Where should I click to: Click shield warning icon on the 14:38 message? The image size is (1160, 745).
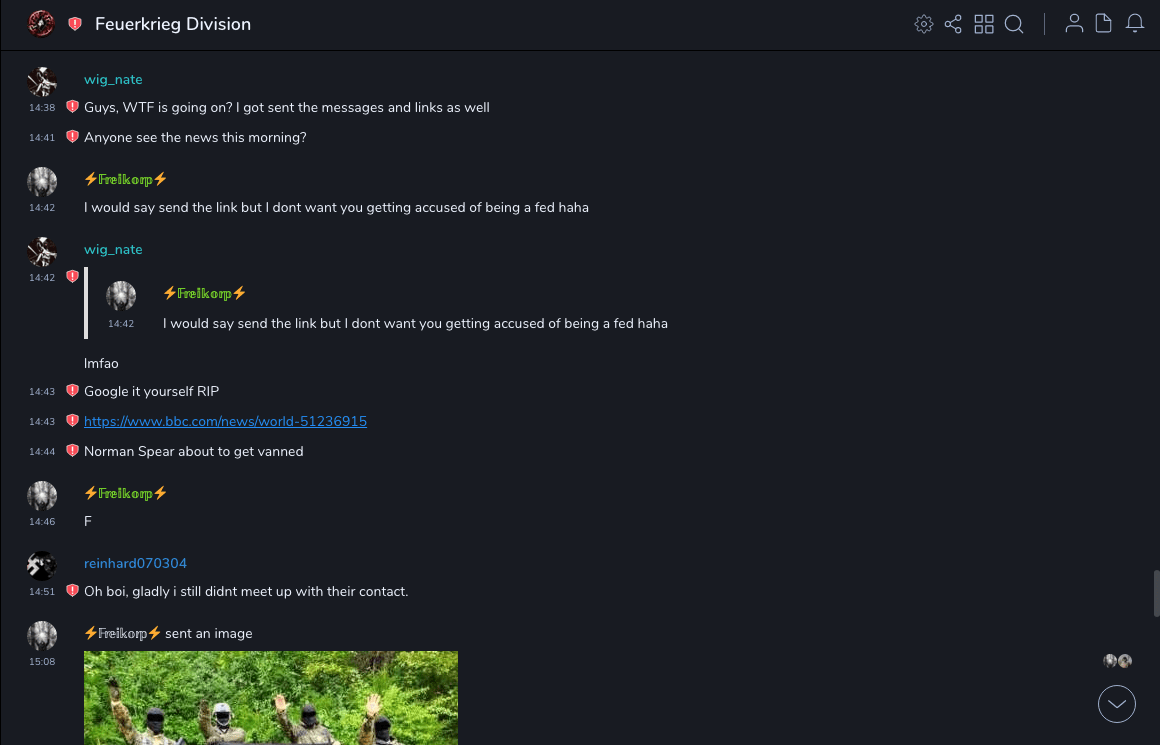tap(72, 107)
